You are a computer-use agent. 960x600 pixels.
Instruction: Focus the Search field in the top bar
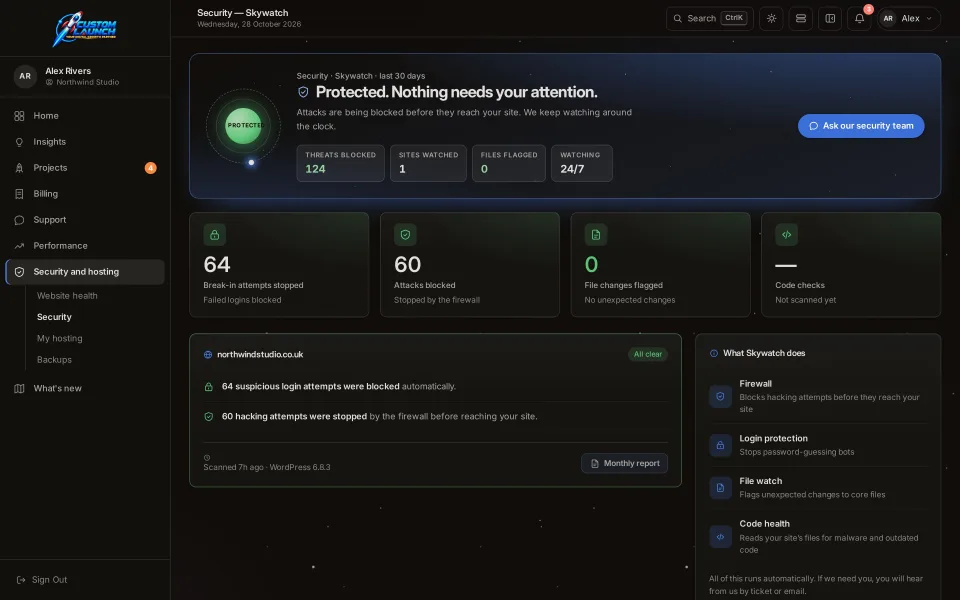click(710, 18)
